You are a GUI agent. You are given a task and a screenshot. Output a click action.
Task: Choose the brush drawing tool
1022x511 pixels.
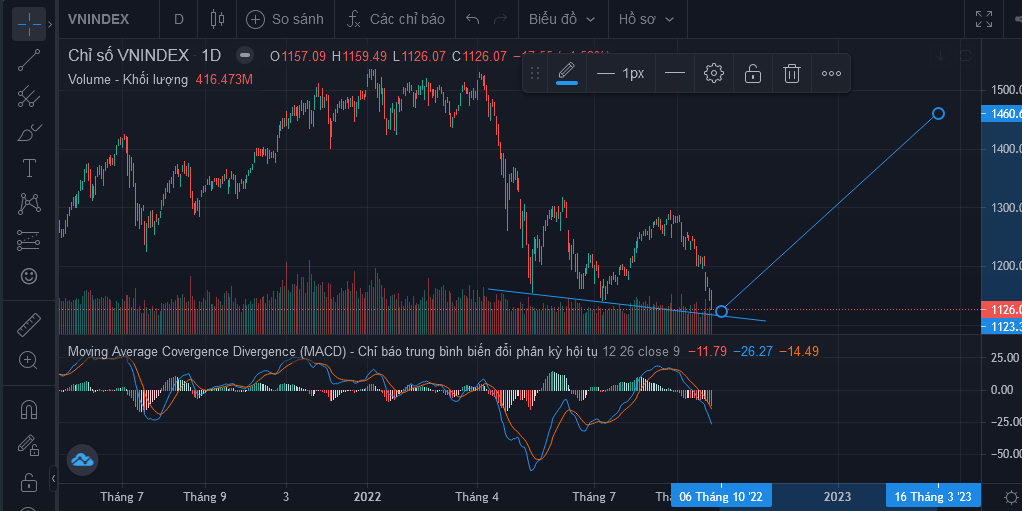click(29, 132)
